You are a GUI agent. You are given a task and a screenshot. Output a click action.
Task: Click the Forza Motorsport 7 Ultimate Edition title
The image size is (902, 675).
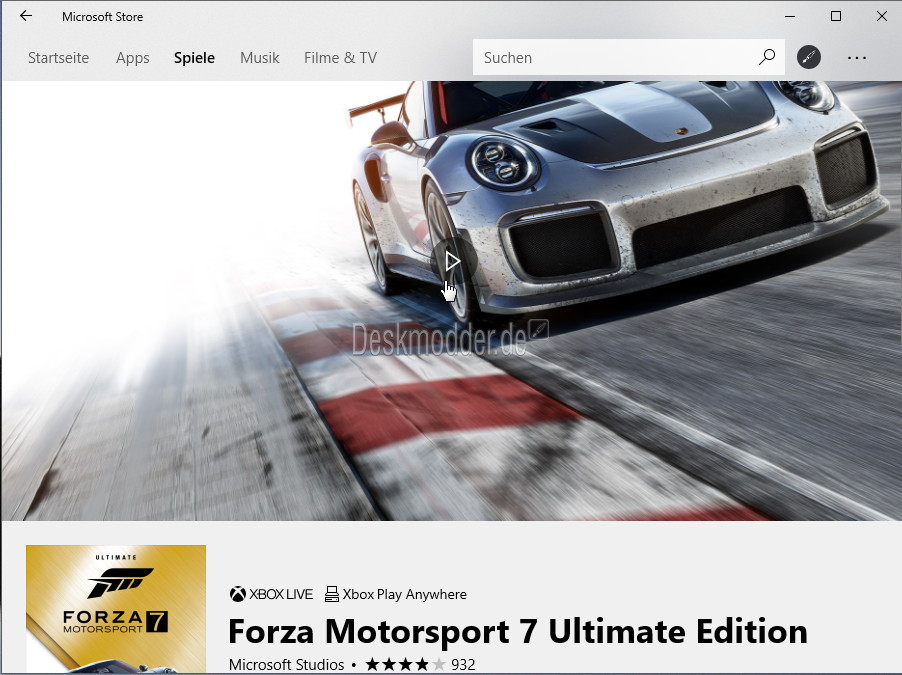pos(518,631)
